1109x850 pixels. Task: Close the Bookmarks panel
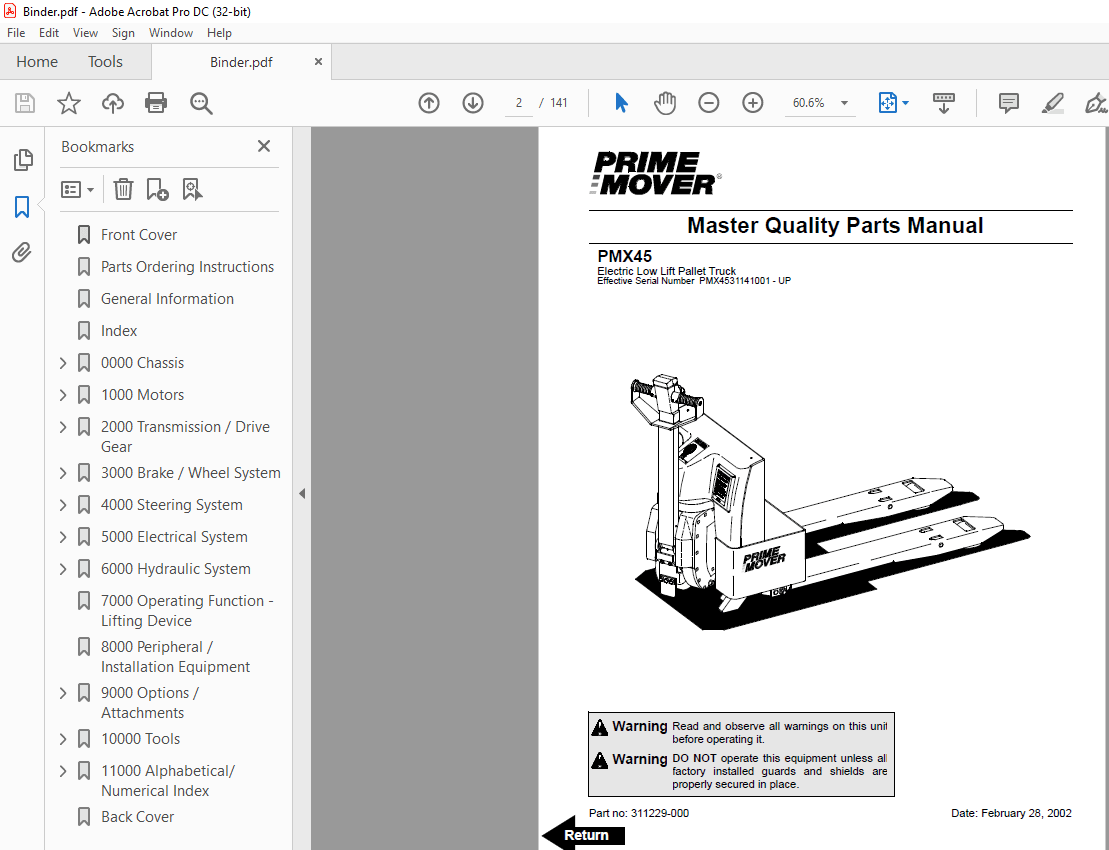point(263,146)
